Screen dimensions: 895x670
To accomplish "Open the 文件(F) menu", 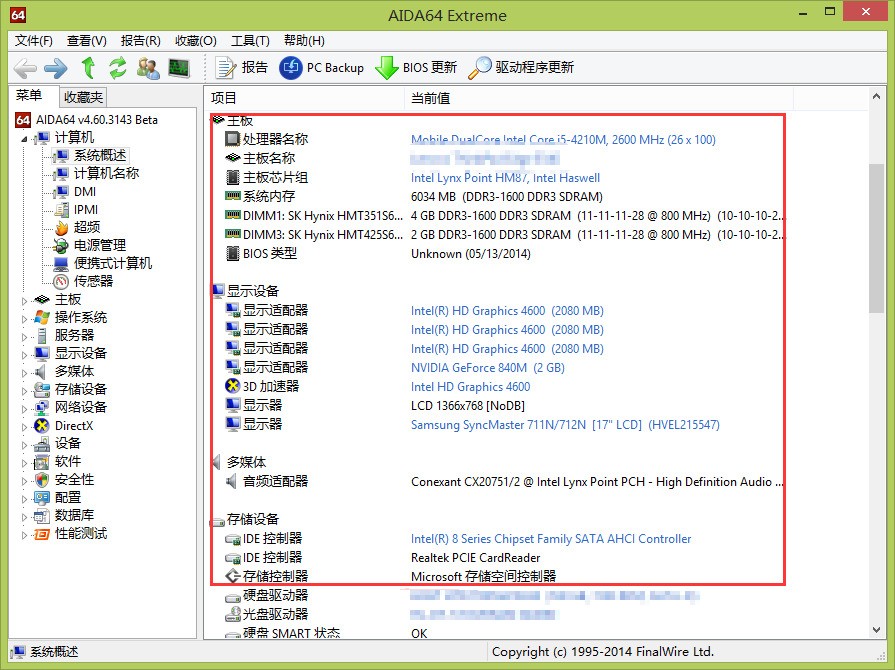I will pos(34,41).
